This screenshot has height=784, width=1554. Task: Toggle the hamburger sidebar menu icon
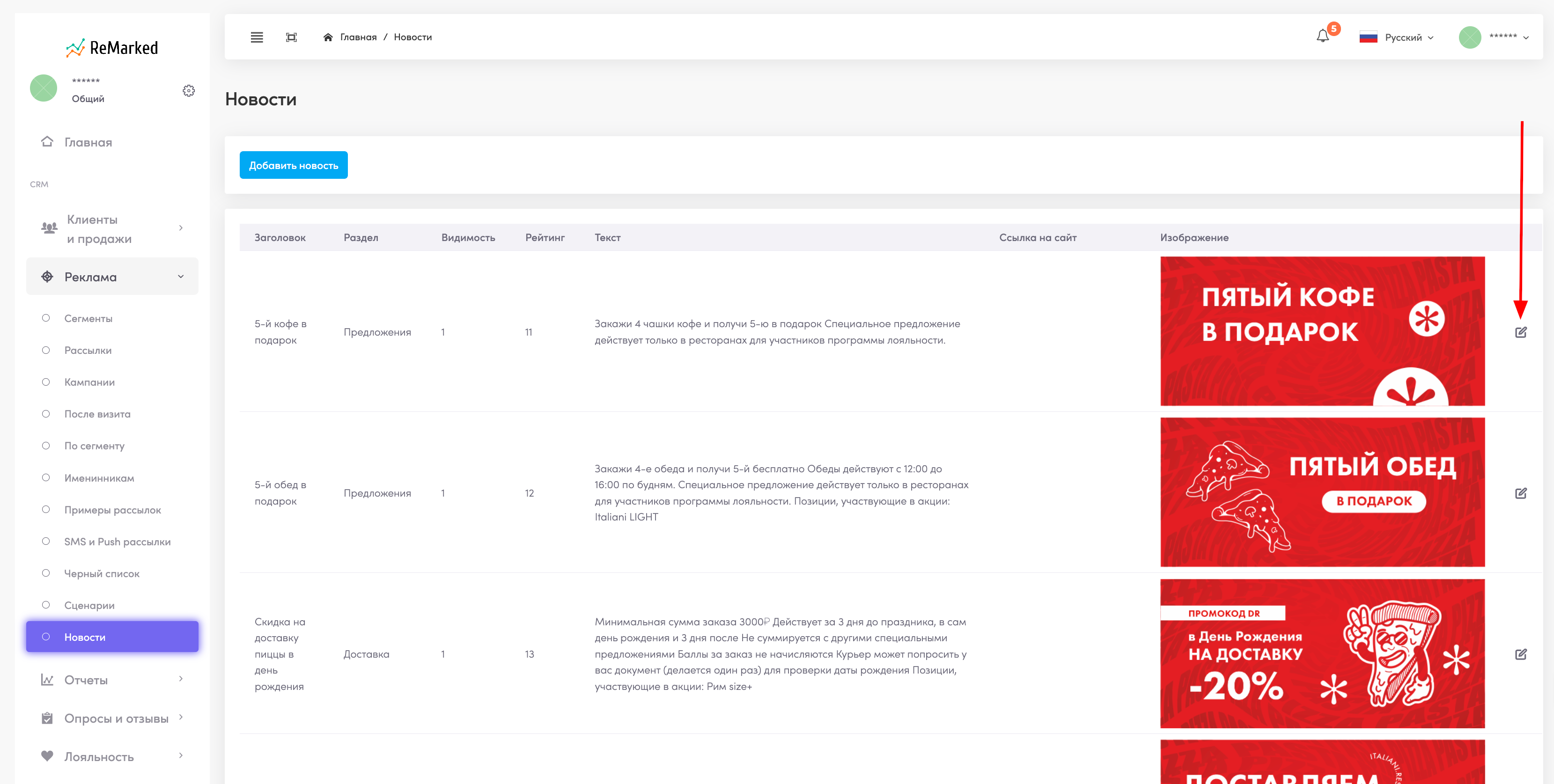tap(257, 37)
